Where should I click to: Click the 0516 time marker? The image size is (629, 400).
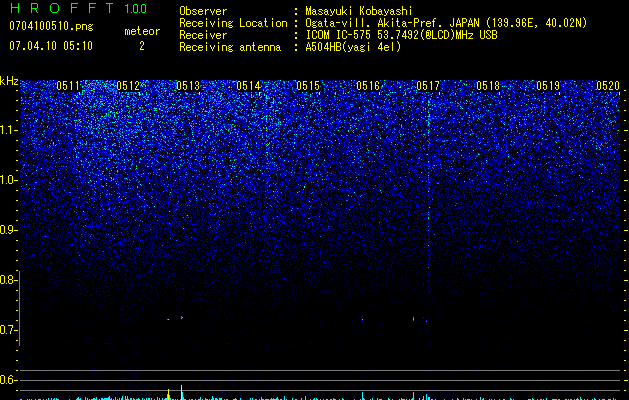click(x=368, y=86)
